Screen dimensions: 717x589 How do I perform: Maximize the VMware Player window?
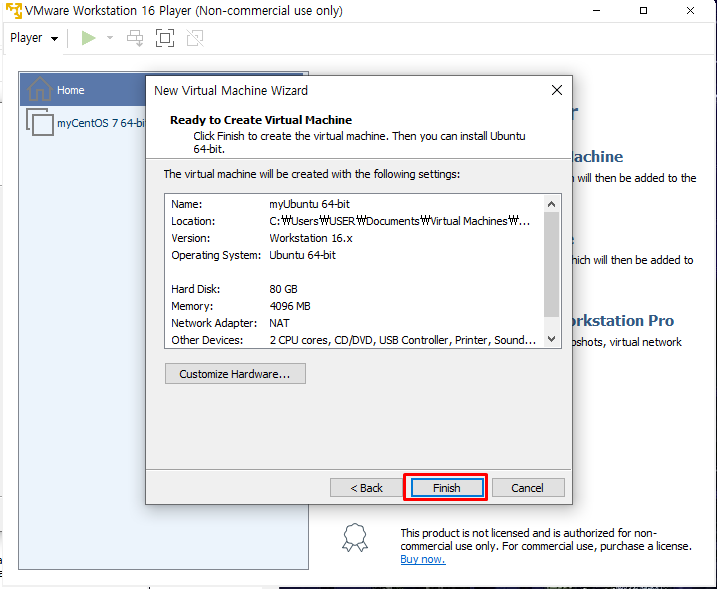(643, 11)
